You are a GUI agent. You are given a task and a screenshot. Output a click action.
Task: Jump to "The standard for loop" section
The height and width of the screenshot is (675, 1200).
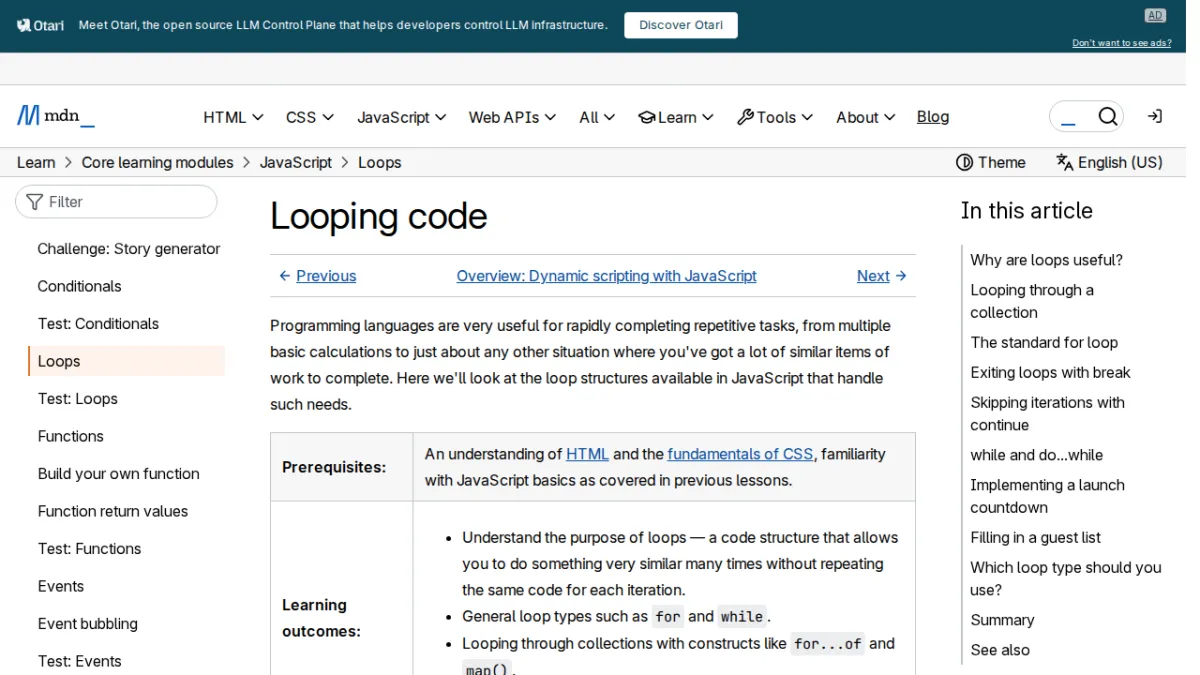tap(1044, 342)
